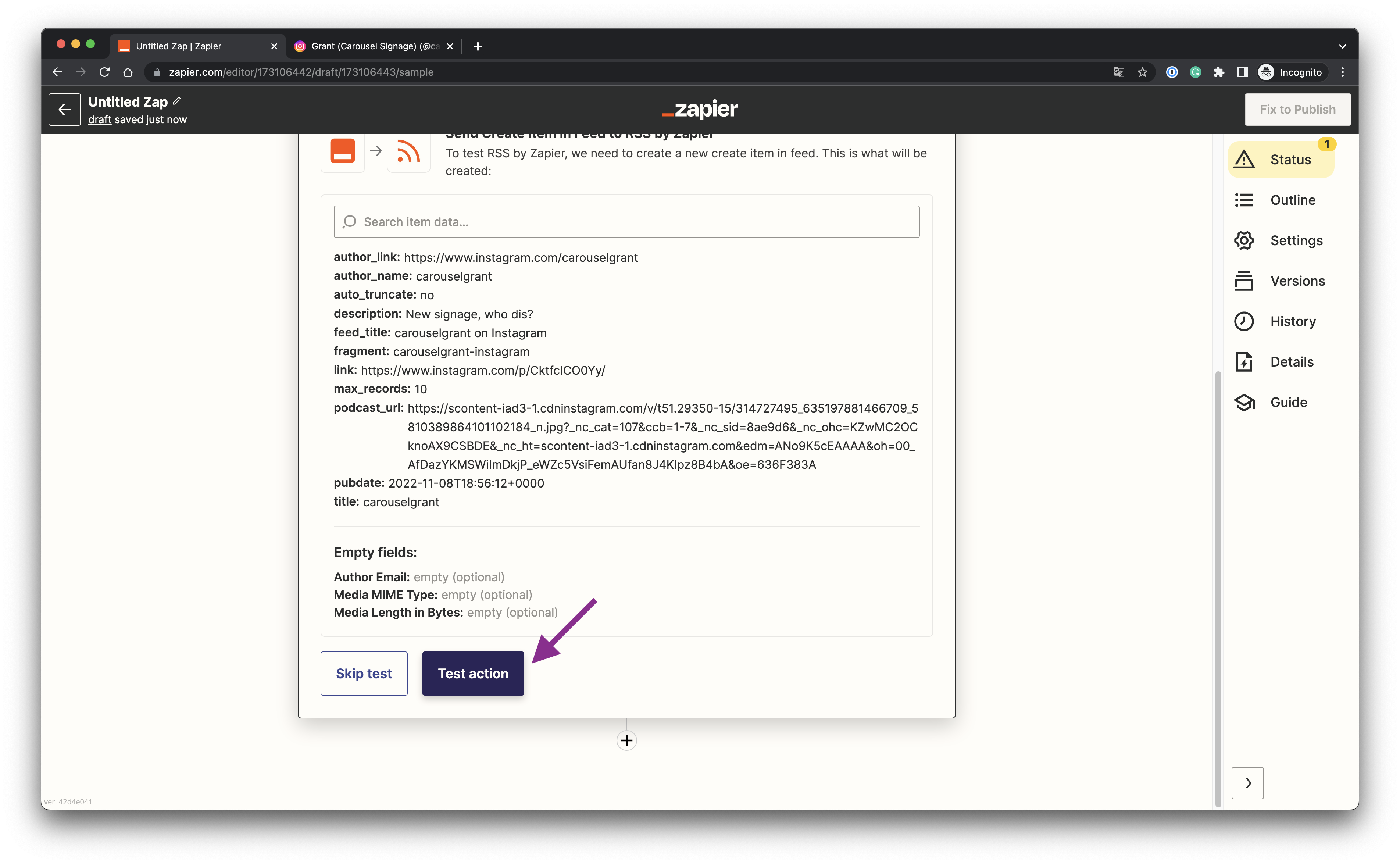The width and height of the screenshot is (1400, 864).
Task: Open Guide graduation cap item
Action: (x=1271, y=402)
